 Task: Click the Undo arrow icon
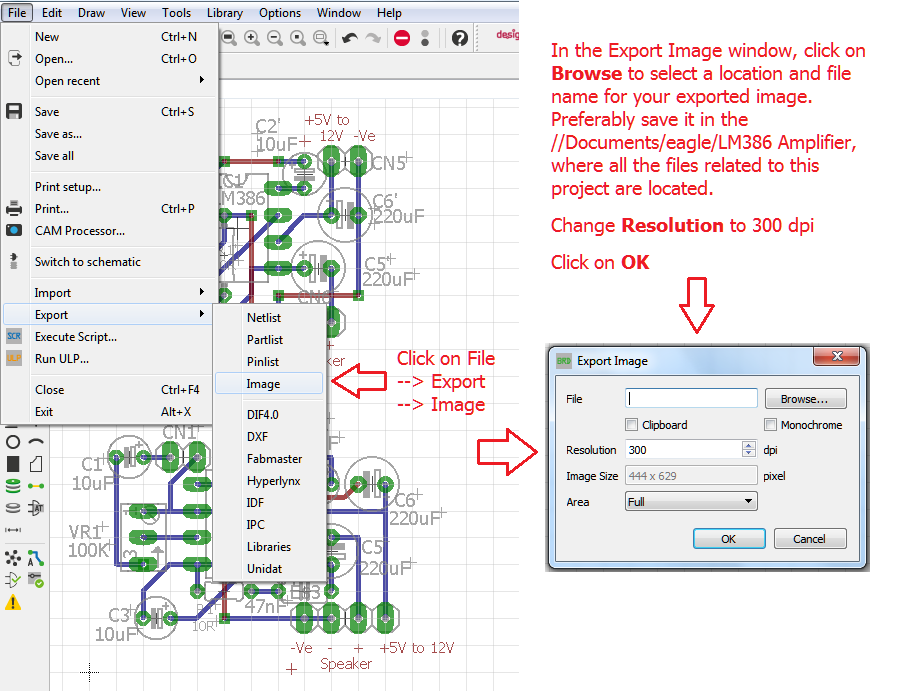point(349,38)
